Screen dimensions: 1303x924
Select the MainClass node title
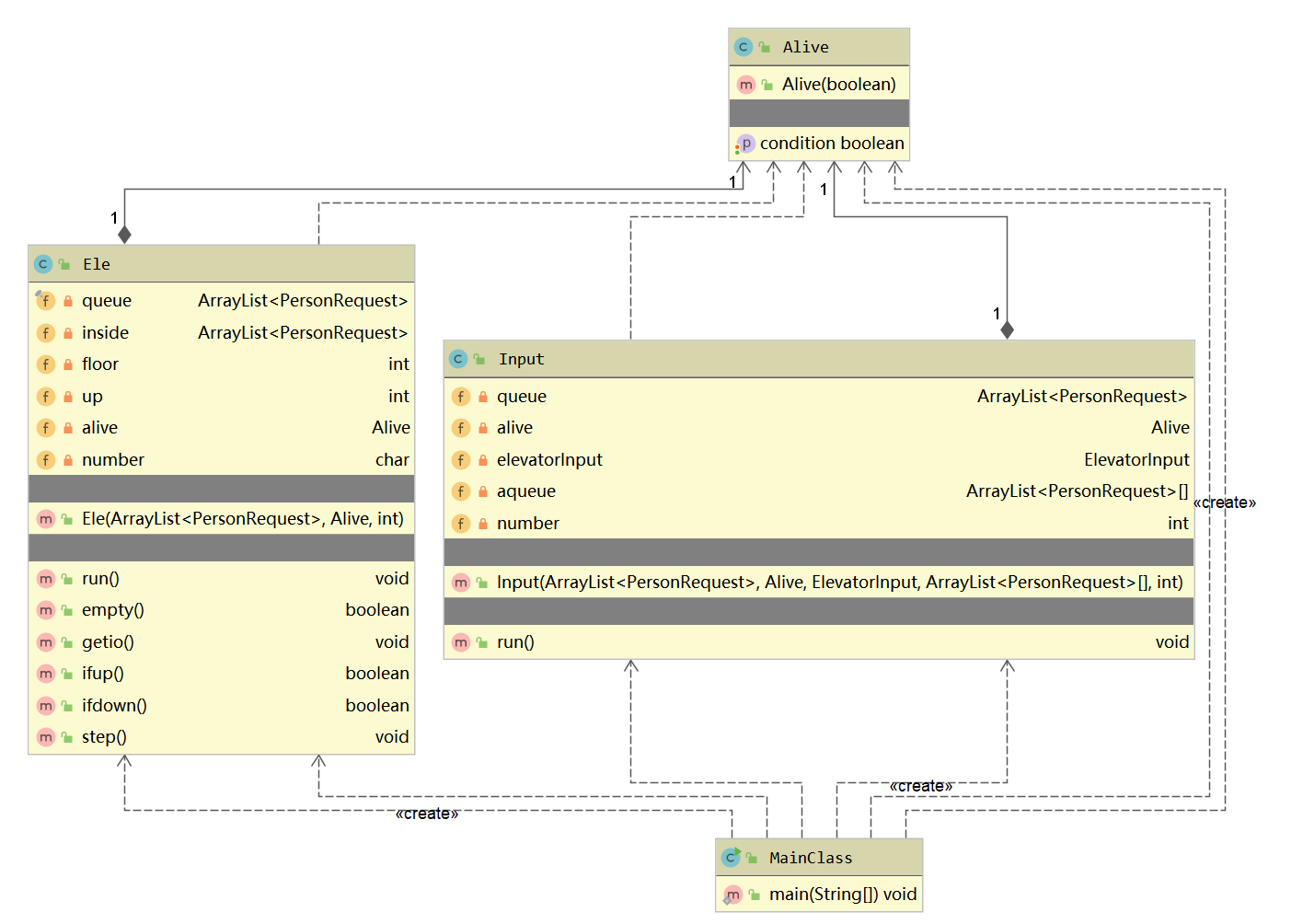[x=811, y=858]
